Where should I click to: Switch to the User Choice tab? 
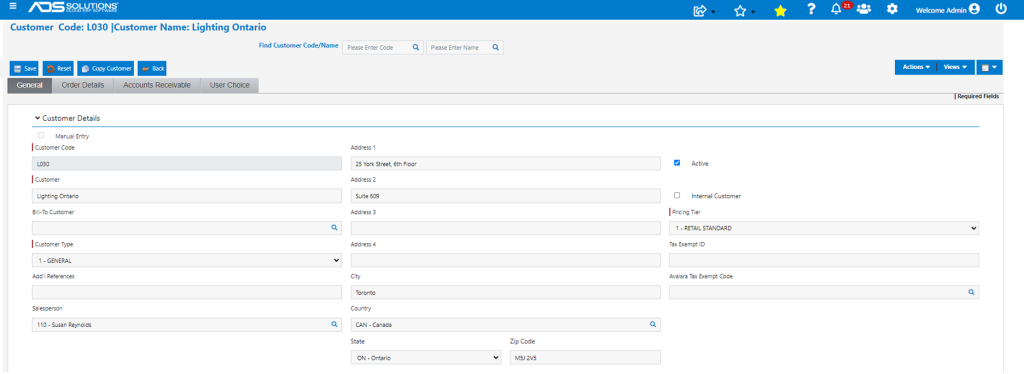coord(230,85)
